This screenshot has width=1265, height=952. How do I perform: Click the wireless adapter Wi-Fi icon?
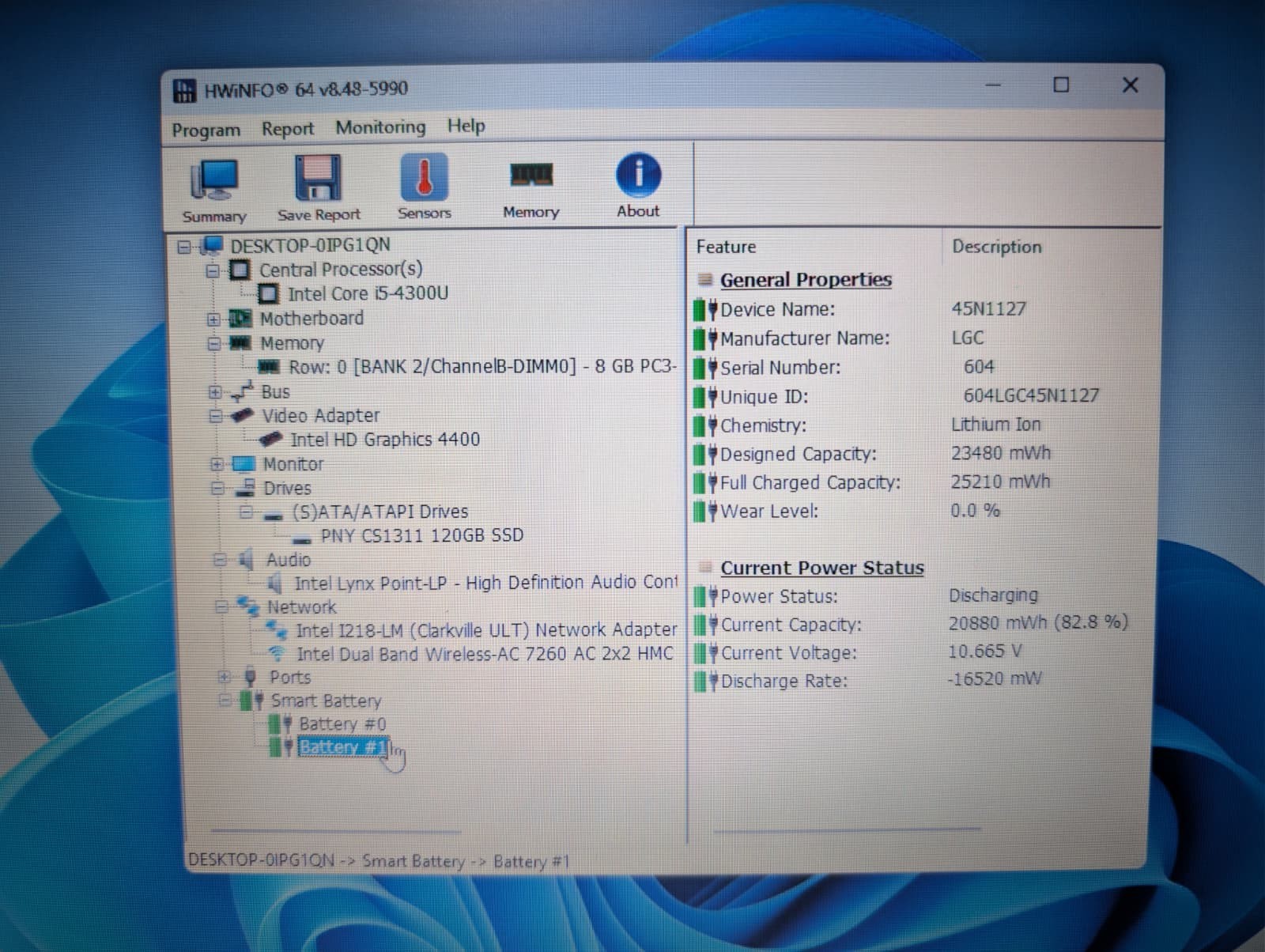(x=276, y=654)
